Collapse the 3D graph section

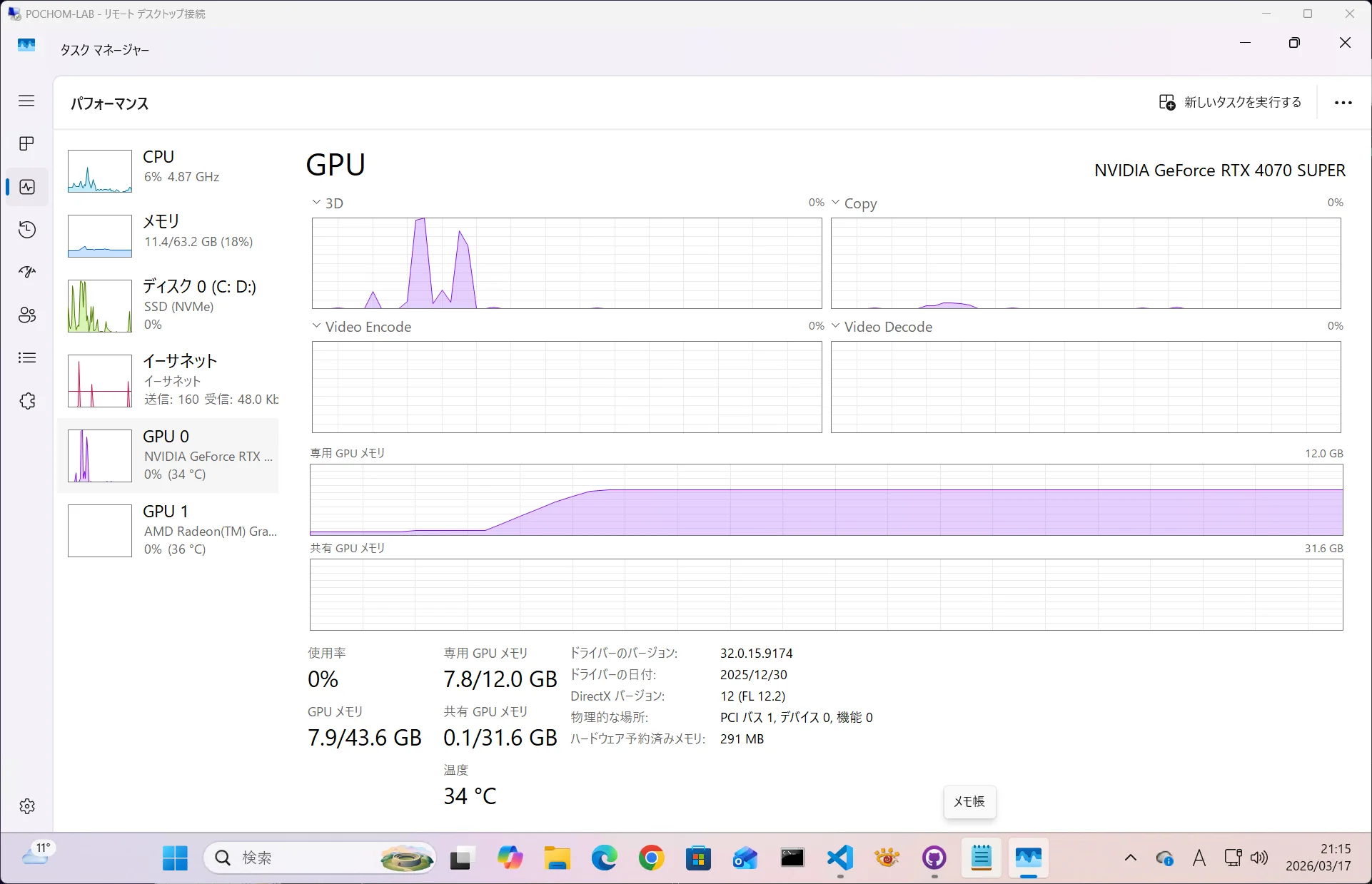tap(316, 202)
